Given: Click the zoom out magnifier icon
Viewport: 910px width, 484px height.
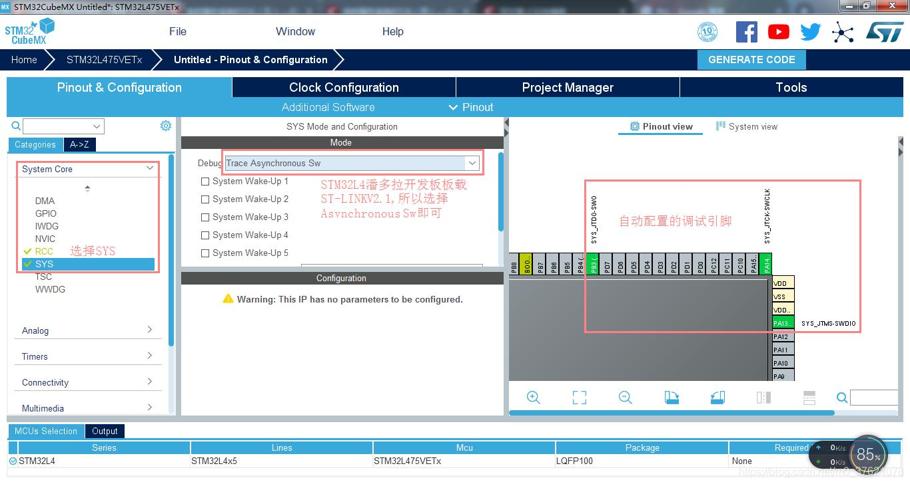Looking at the screenshot, I should (x=625, y=398).
